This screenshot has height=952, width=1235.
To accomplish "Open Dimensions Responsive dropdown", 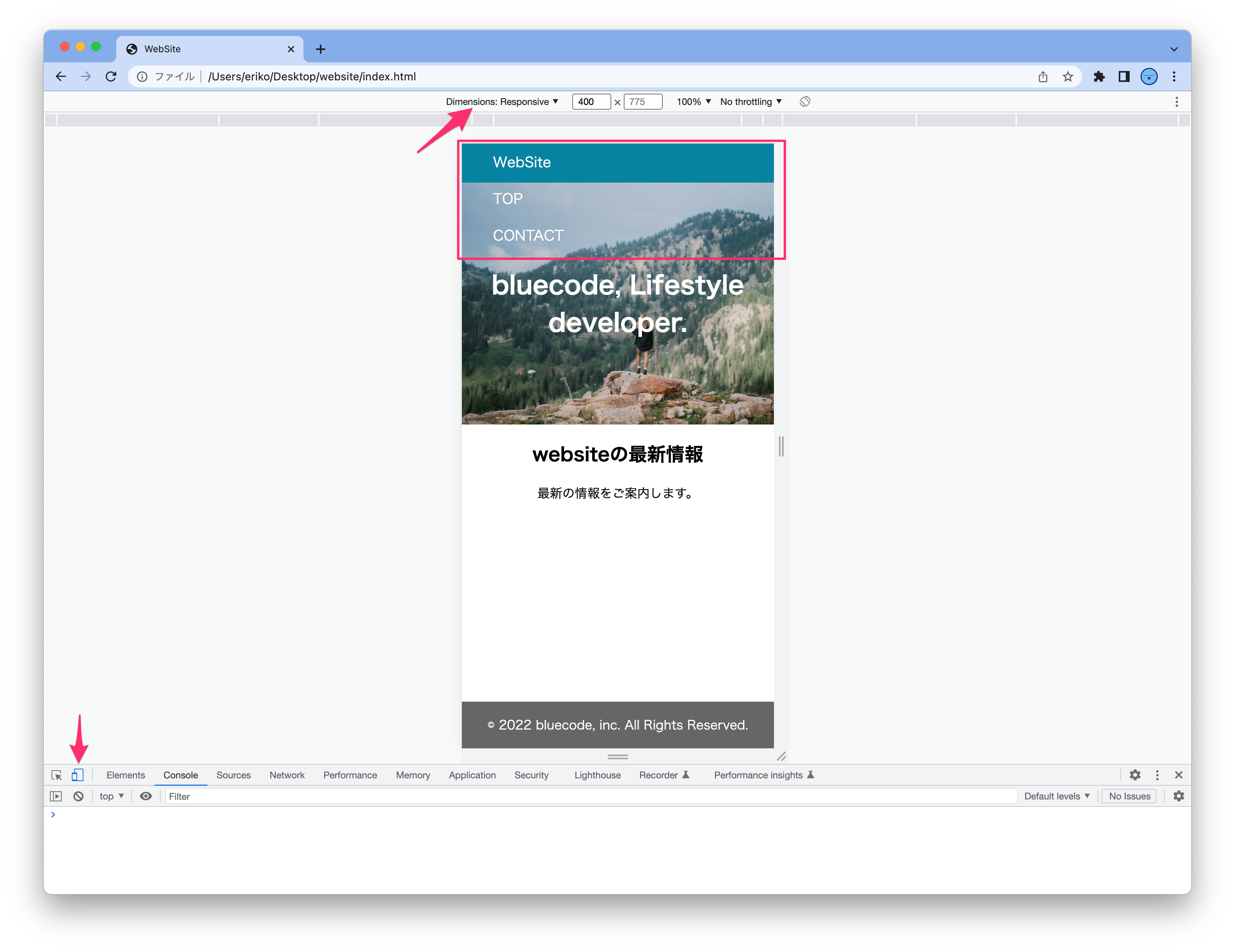I will 502,102.
